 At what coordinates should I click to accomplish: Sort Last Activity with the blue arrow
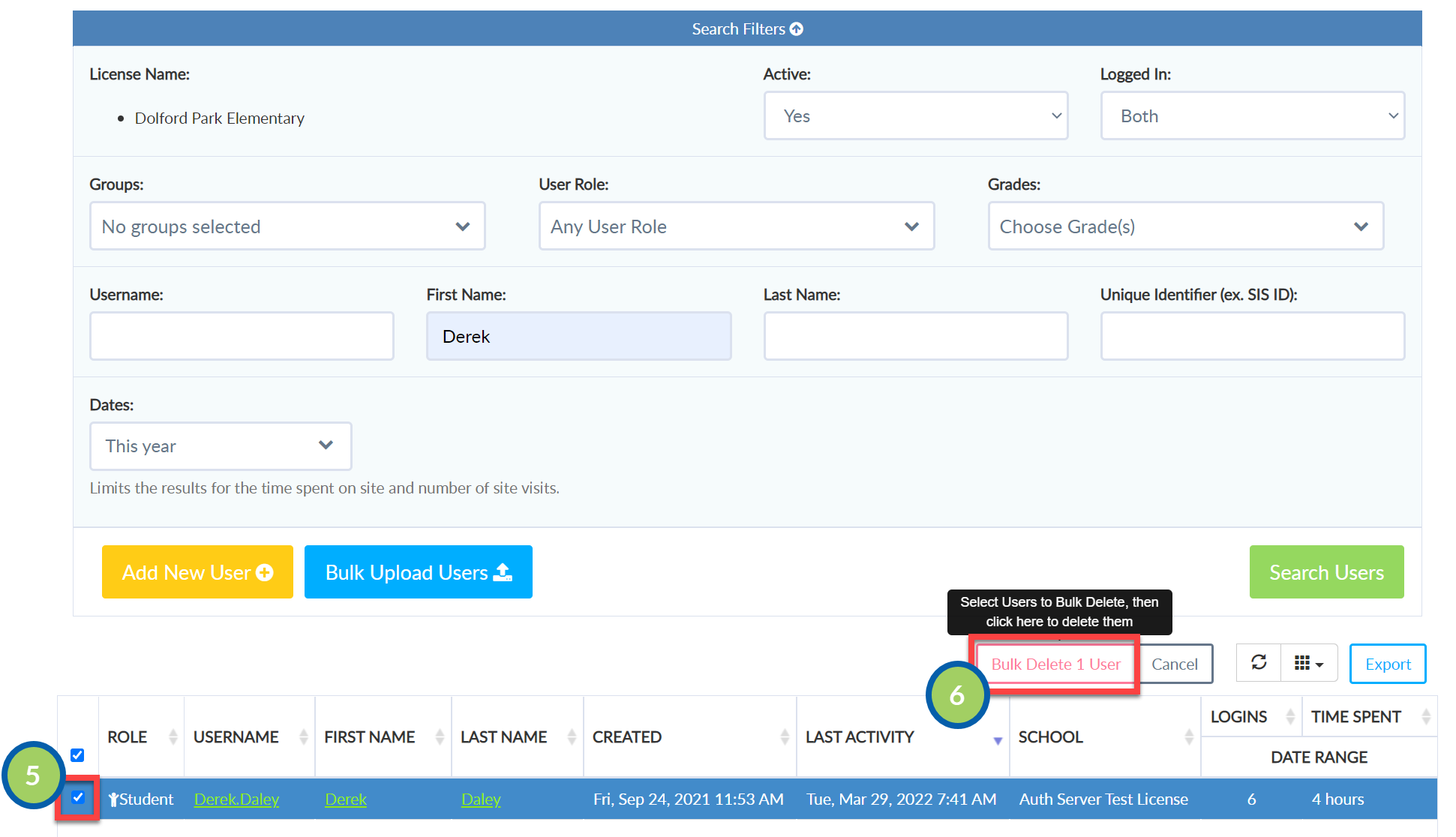coord(998,741)
